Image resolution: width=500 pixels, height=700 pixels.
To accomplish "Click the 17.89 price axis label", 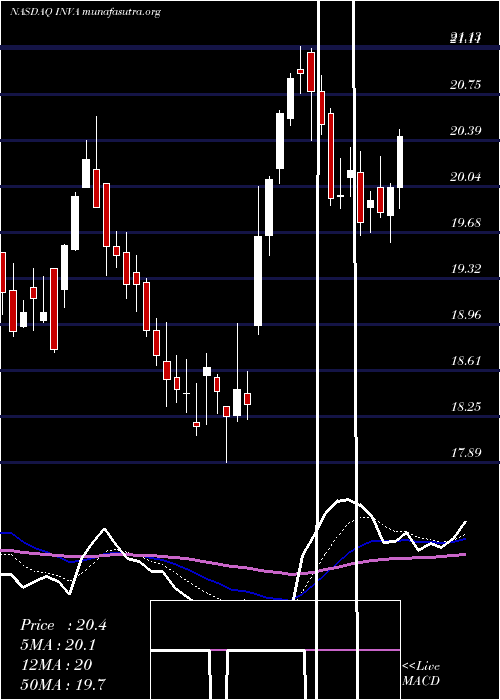I will click(466, 453).
